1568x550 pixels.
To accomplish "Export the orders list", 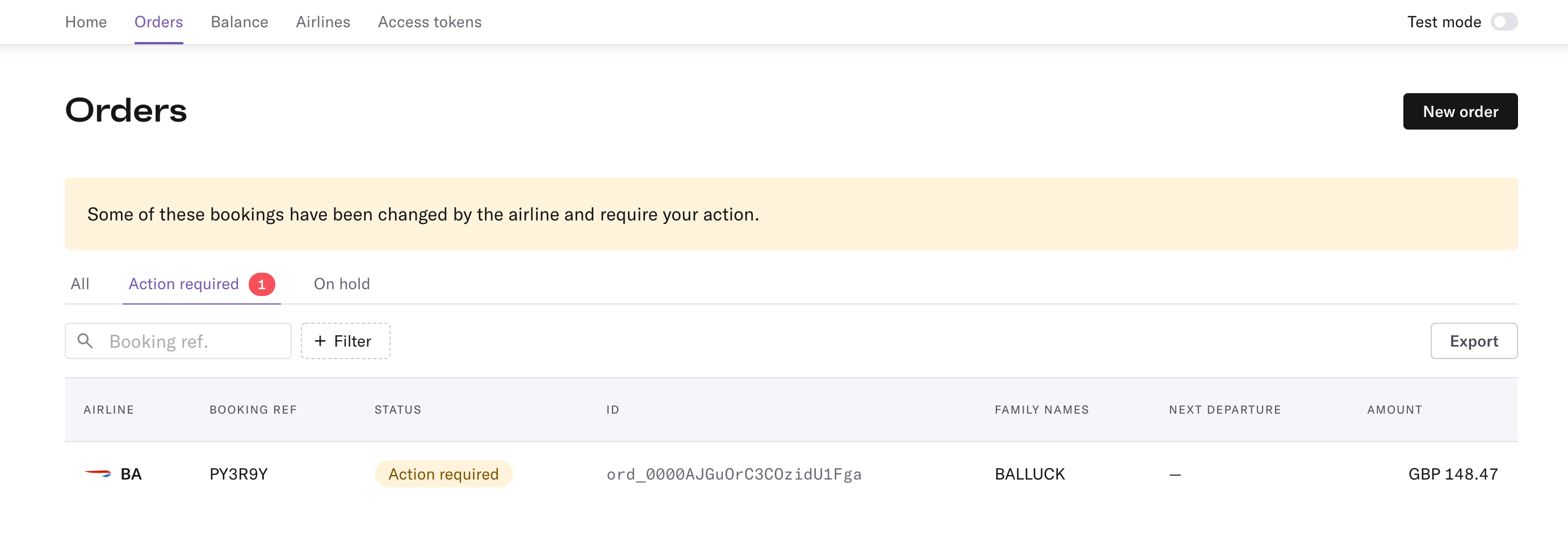I will pyautogui.click(x=1474, y=341).
